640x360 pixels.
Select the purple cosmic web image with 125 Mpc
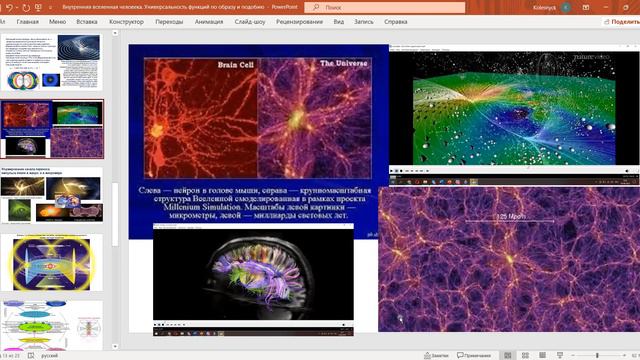pyautogui.click(x=509, y=259)
